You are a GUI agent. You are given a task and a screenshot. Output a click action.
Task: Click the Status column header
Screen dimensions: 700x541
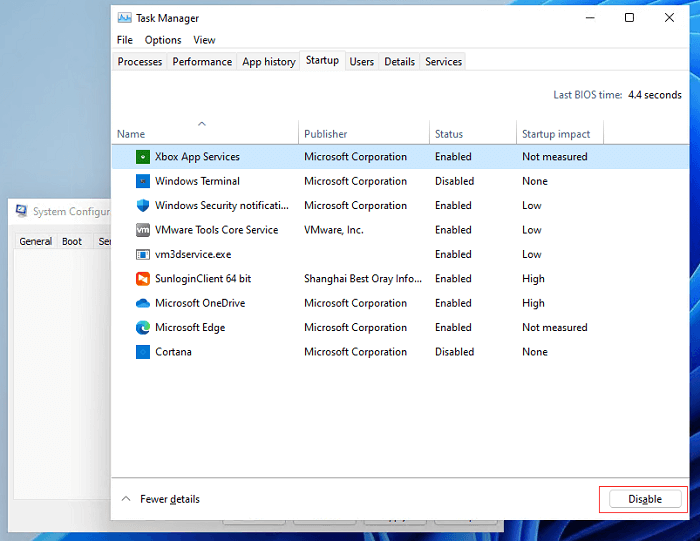449,134
